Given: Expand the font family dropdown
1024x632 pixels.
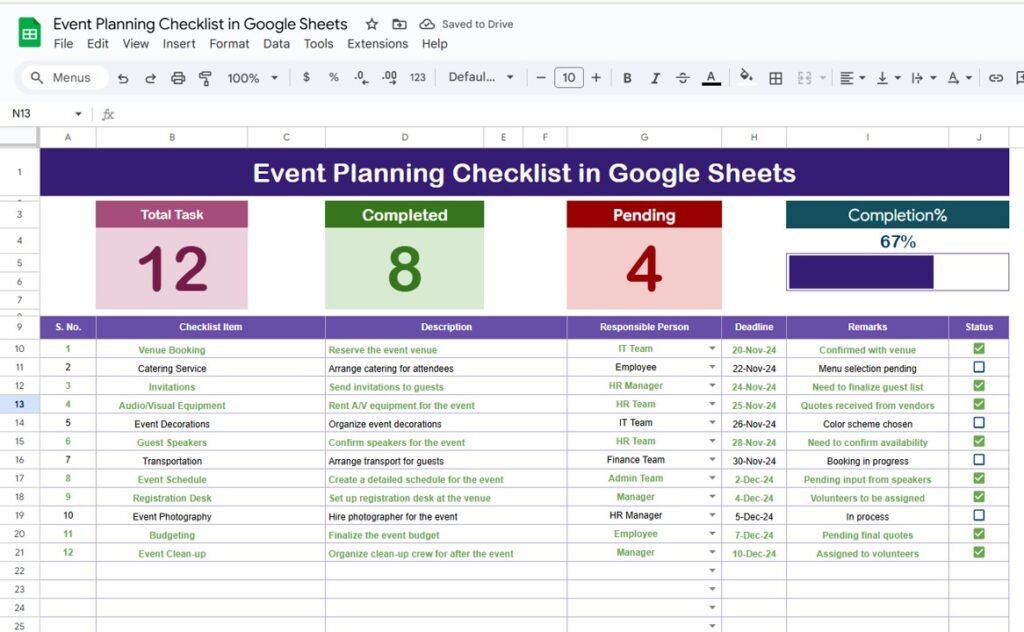Looking at the screenshot, I should 481,78.
